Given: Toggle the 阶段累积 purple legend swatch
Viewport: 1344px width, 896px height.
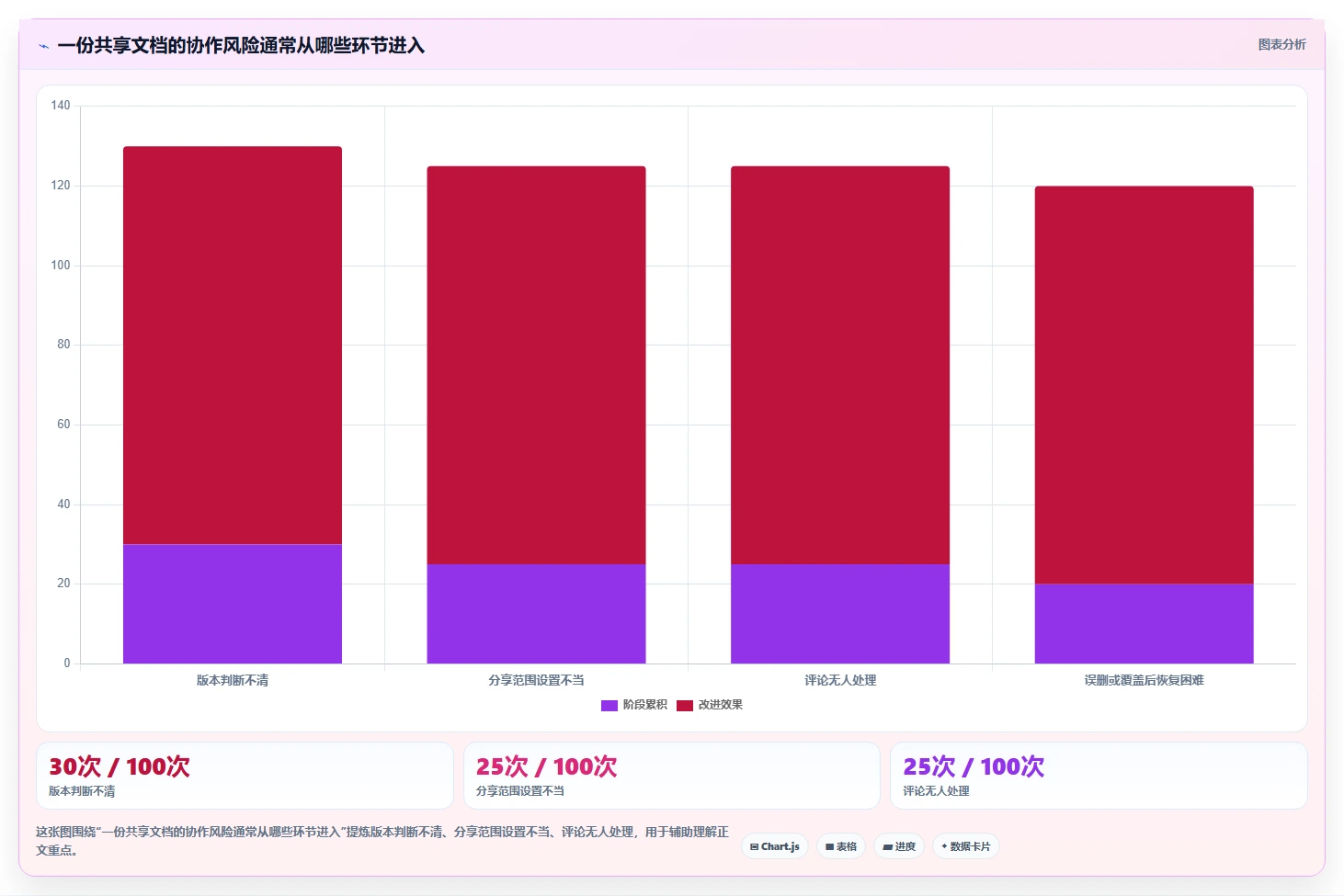Looking at the screenshot, I should point(609,706).
